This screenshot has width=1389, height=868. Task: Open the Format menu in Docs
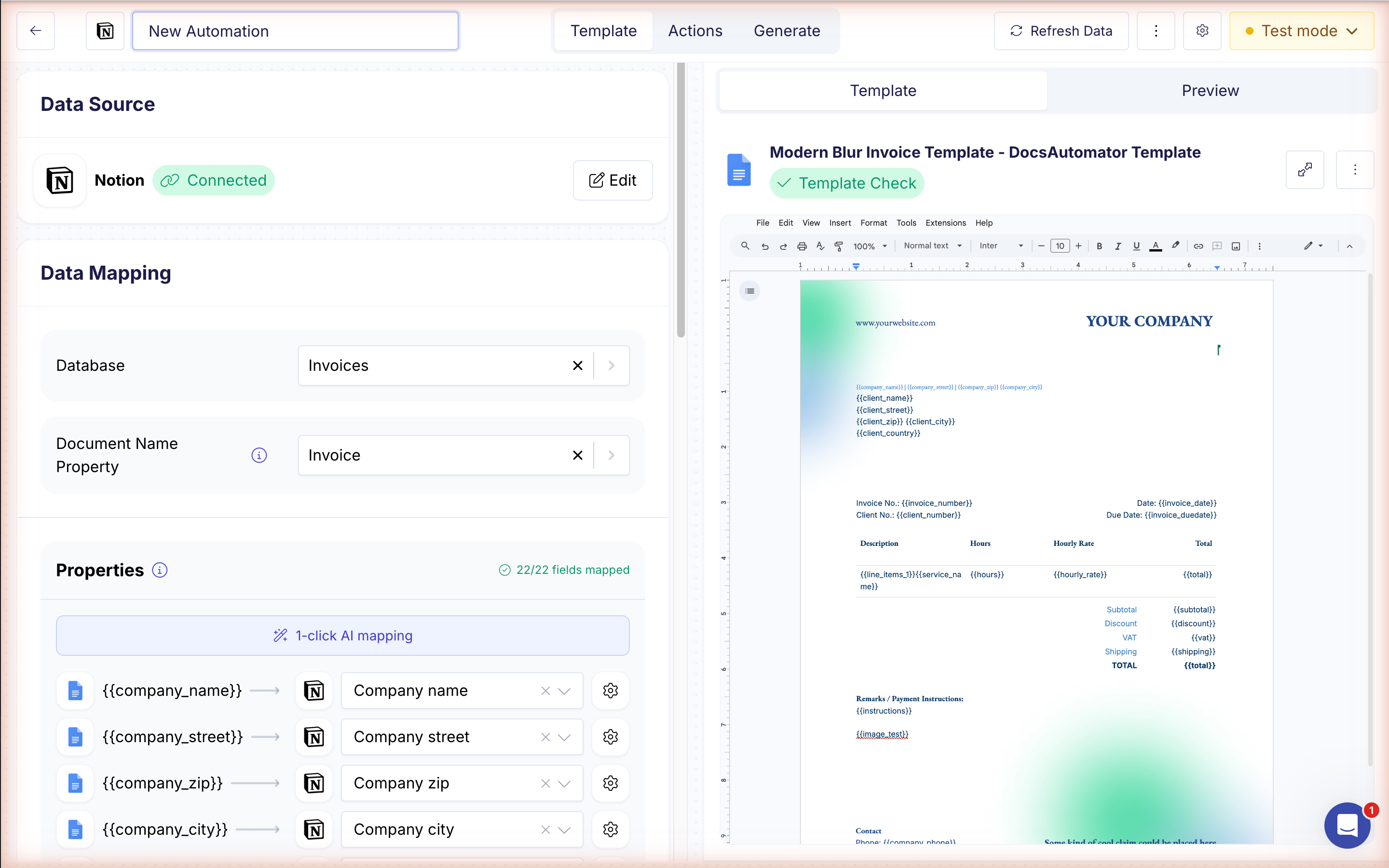pos(873,223)
